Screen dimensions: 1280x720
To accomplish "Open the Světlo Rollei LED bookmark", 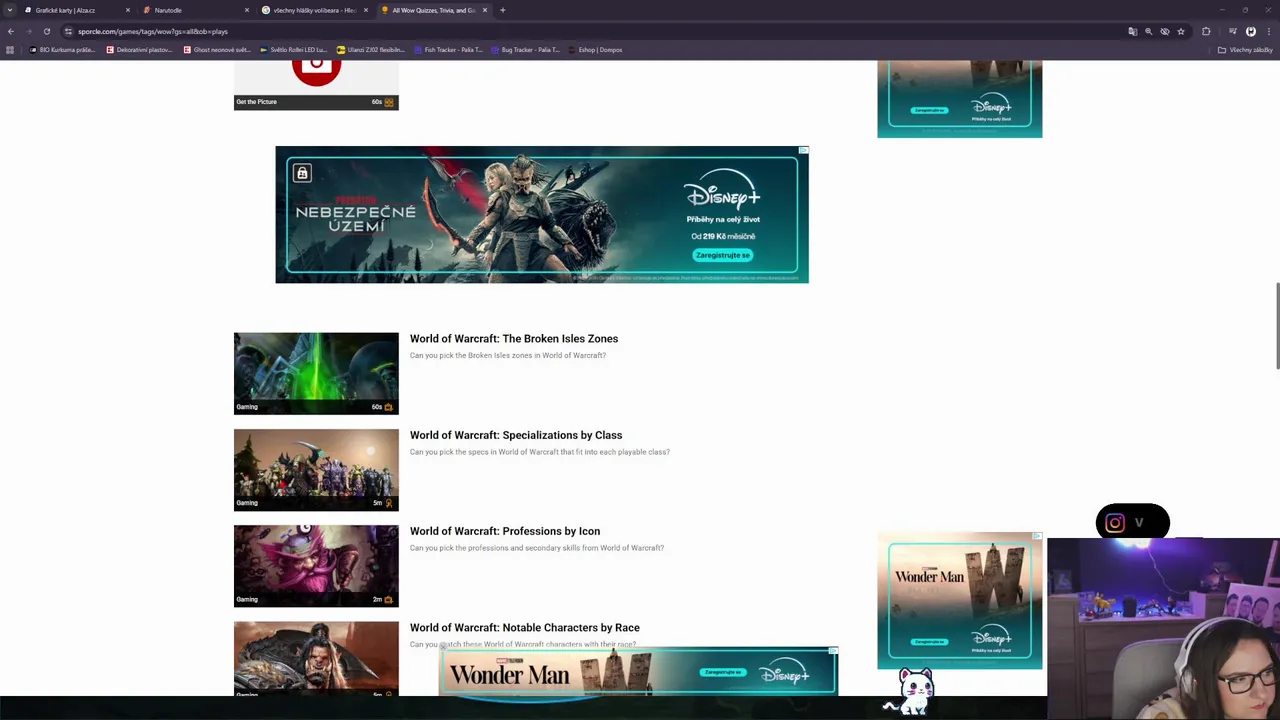I will coord(294,50).
